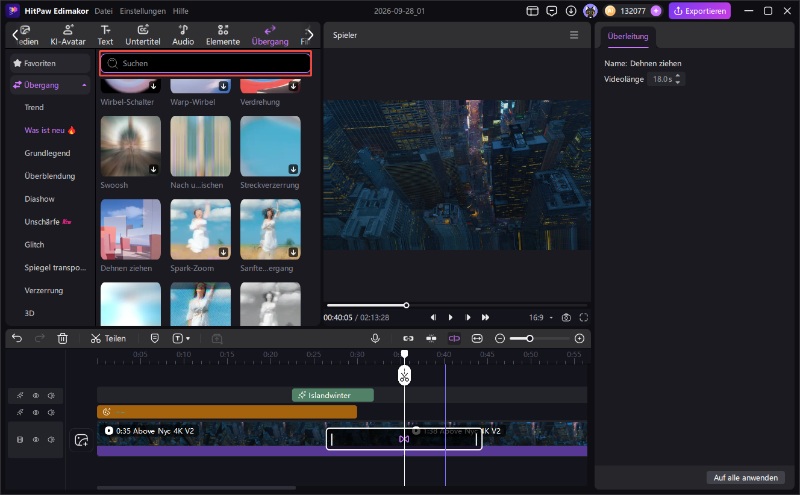Hide the Islandwinter effect track with eye
The height and width of the screenshot is (495, 800).
coord(36,395)
